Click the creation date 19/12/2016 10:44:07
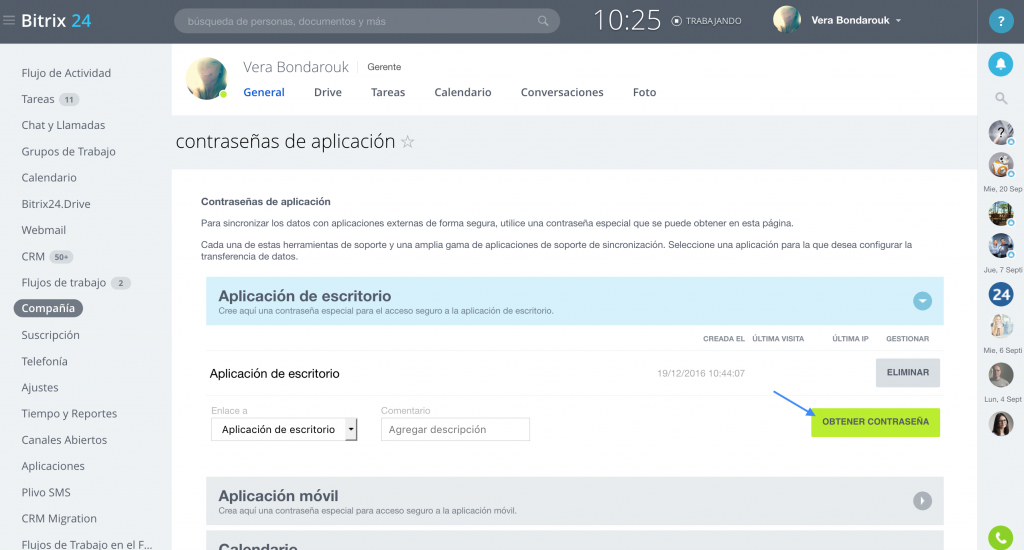Image resolution: width=1024 pixels, height=550 pixels. pyautogui.click(x=701, y=374)
